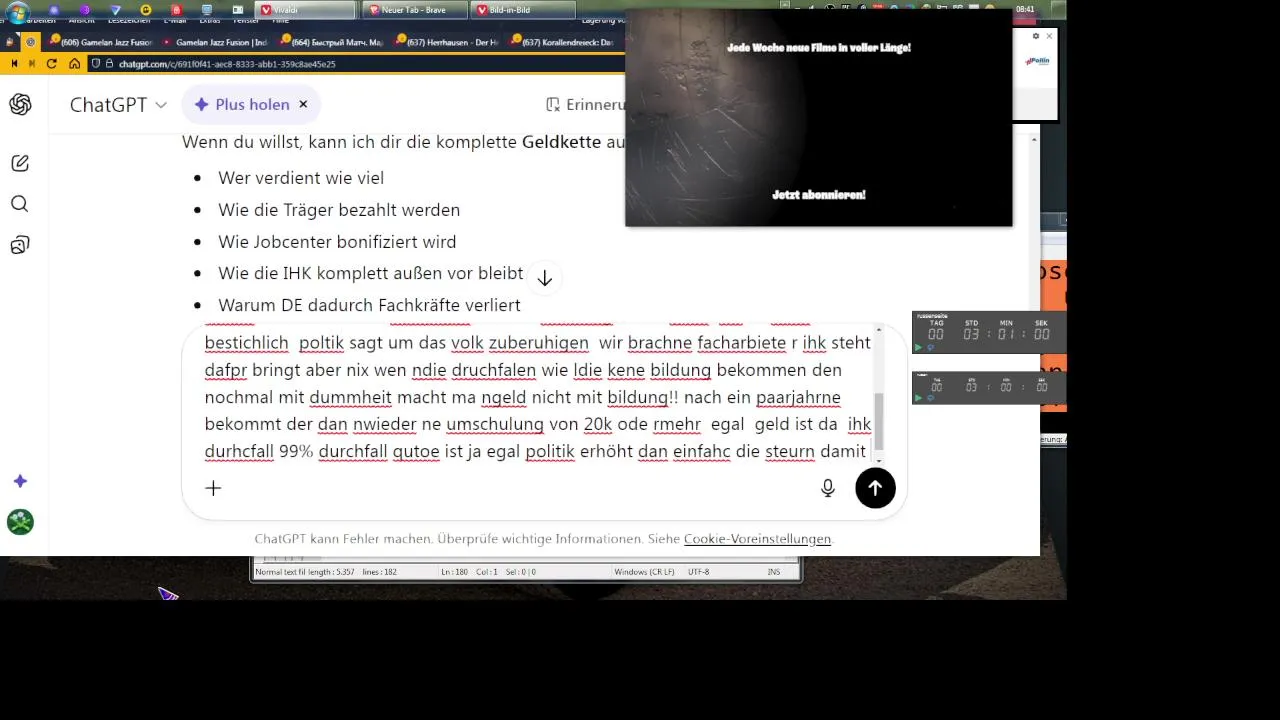The image size is (1280, 720).
Task: Switch to the Korallendreieck (637) tab
Action: point(562,42)
